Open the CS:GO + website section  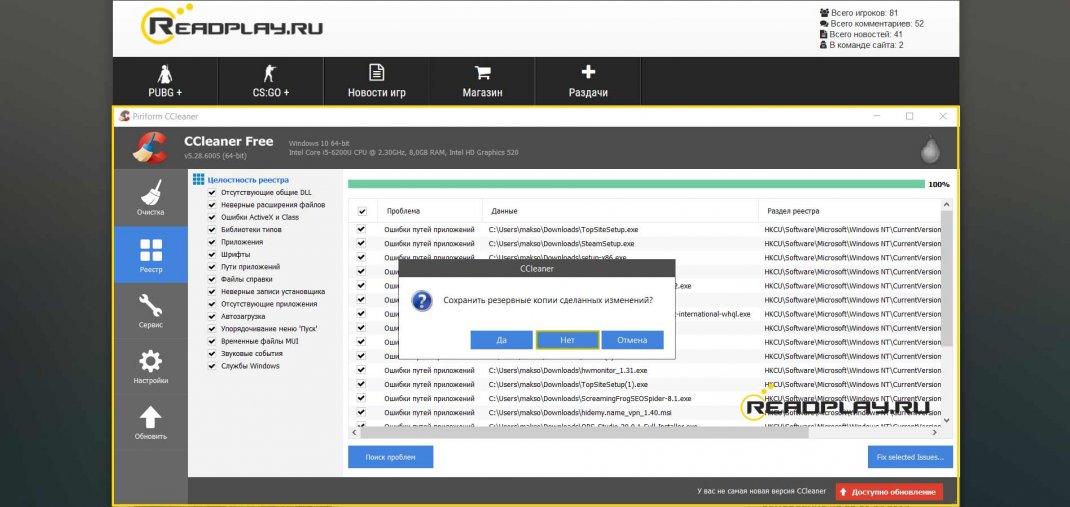(270, 81)
